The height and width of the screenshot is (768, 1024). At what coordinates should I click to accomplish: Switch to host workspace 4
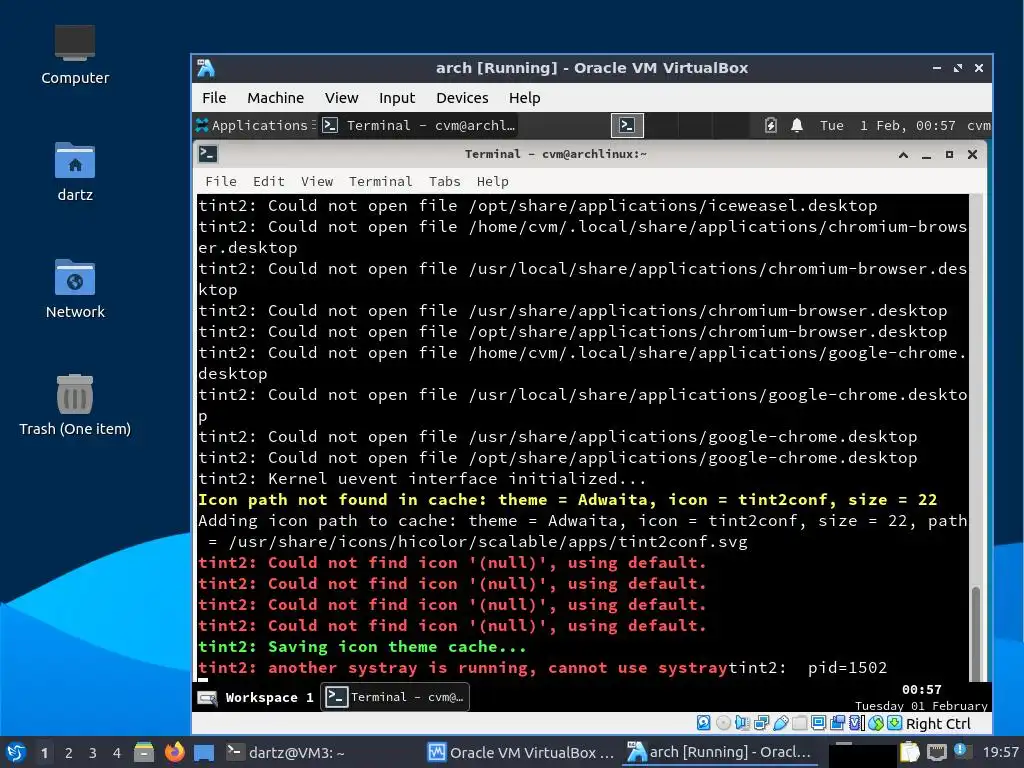tap(117, 753)
